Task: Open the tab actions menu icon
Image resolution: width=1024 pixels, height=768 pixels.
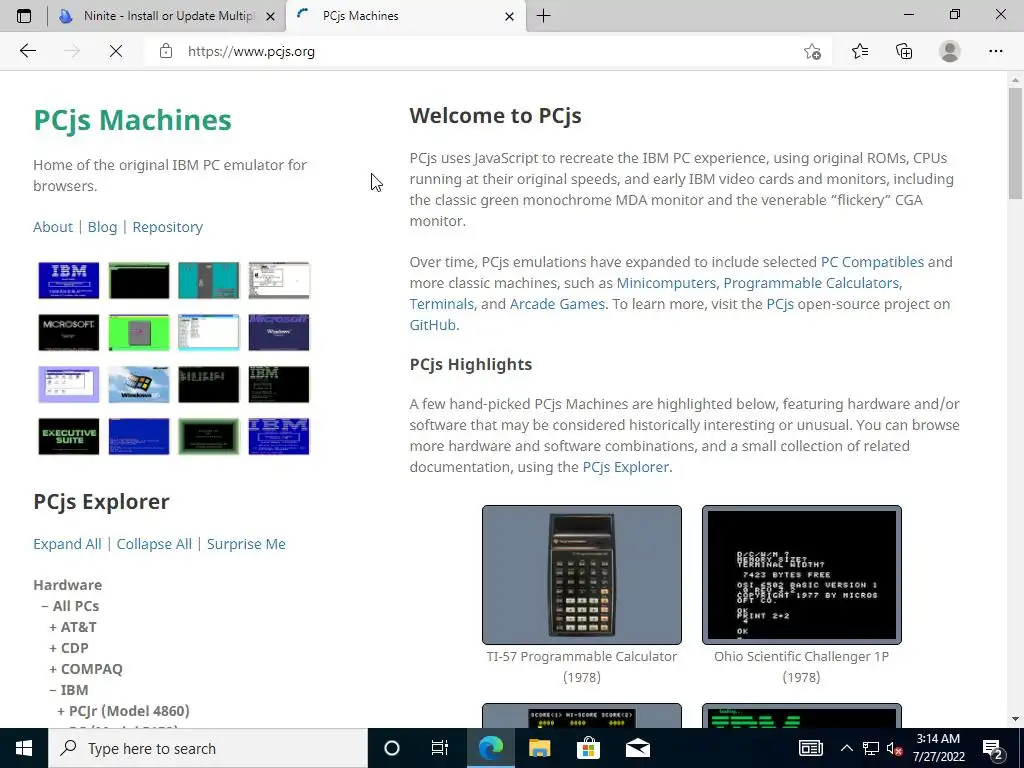Action: coord(24,16)
